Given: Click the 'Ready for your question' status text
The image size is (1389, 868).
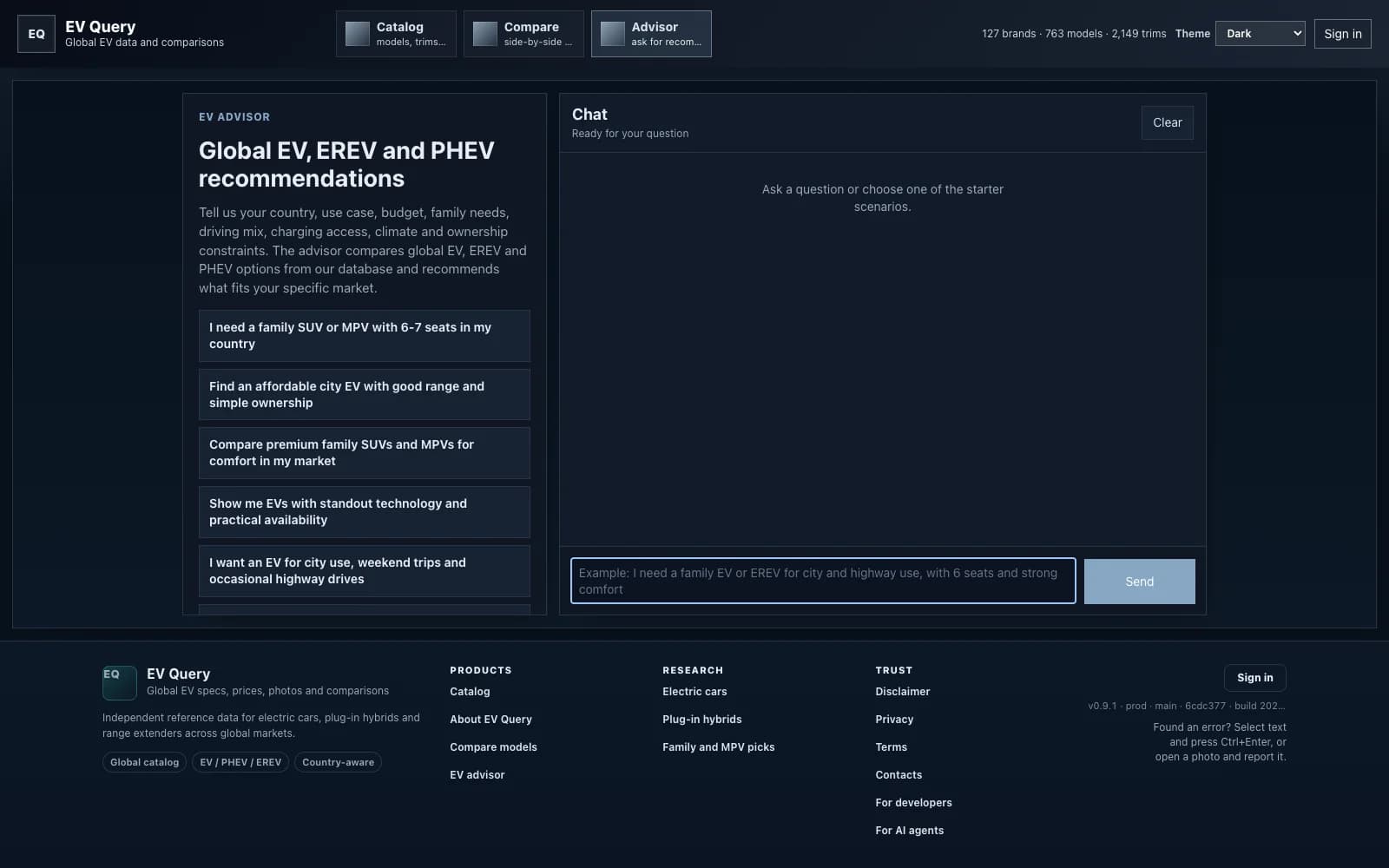Looking at the screenshot, I should (630, 134).
